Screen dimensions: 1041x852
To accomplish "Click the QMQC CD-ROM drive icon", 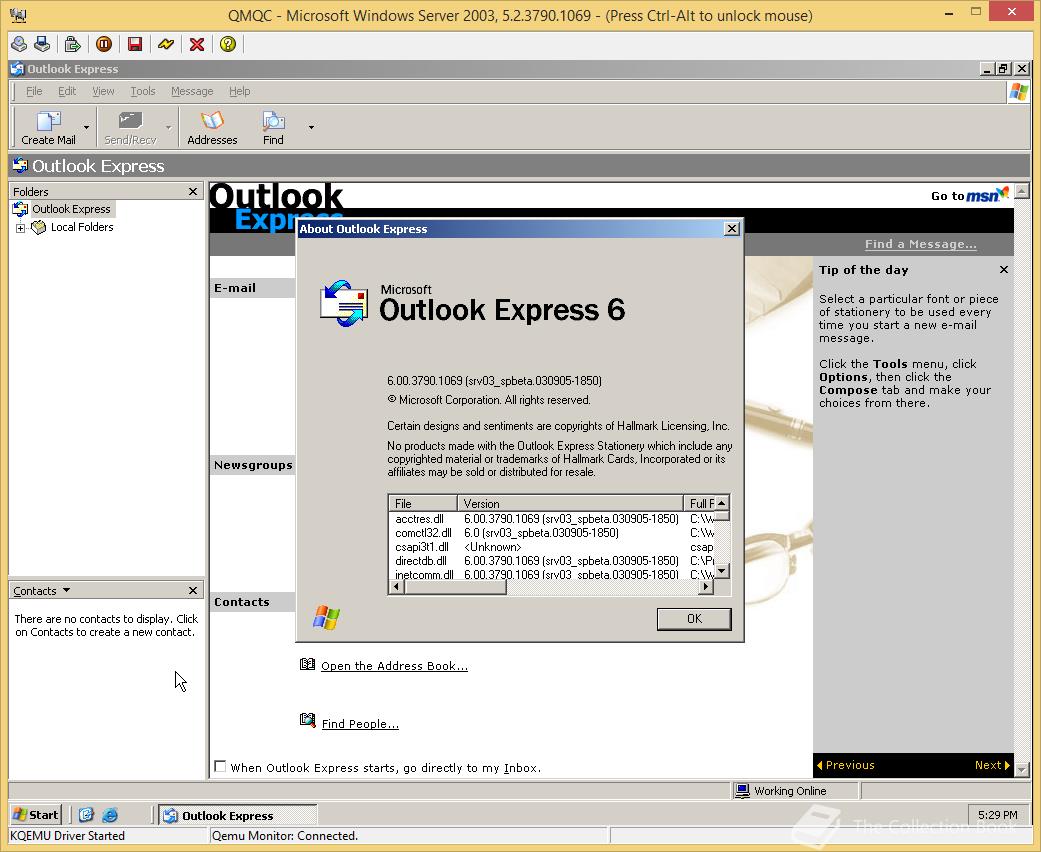I will [x=19, y=44].
